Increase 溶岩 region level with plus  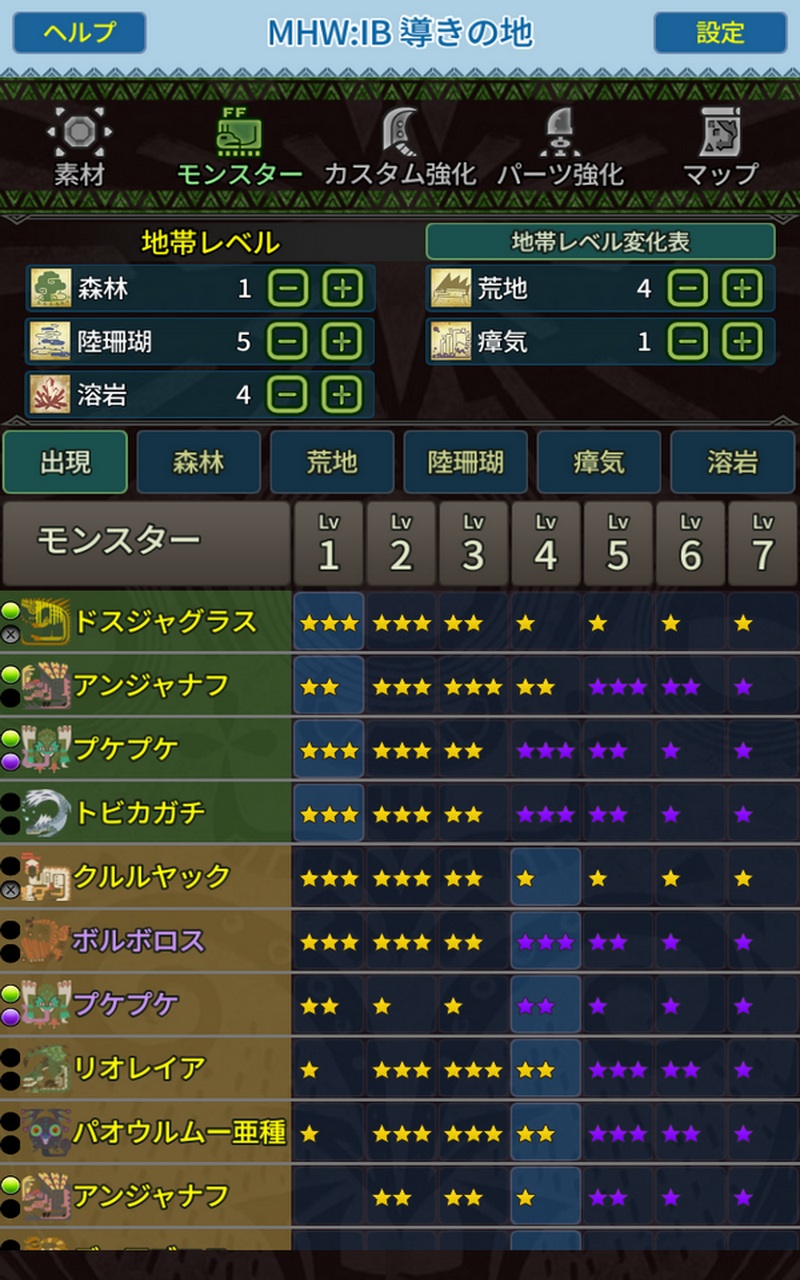[x=342, y=395]
